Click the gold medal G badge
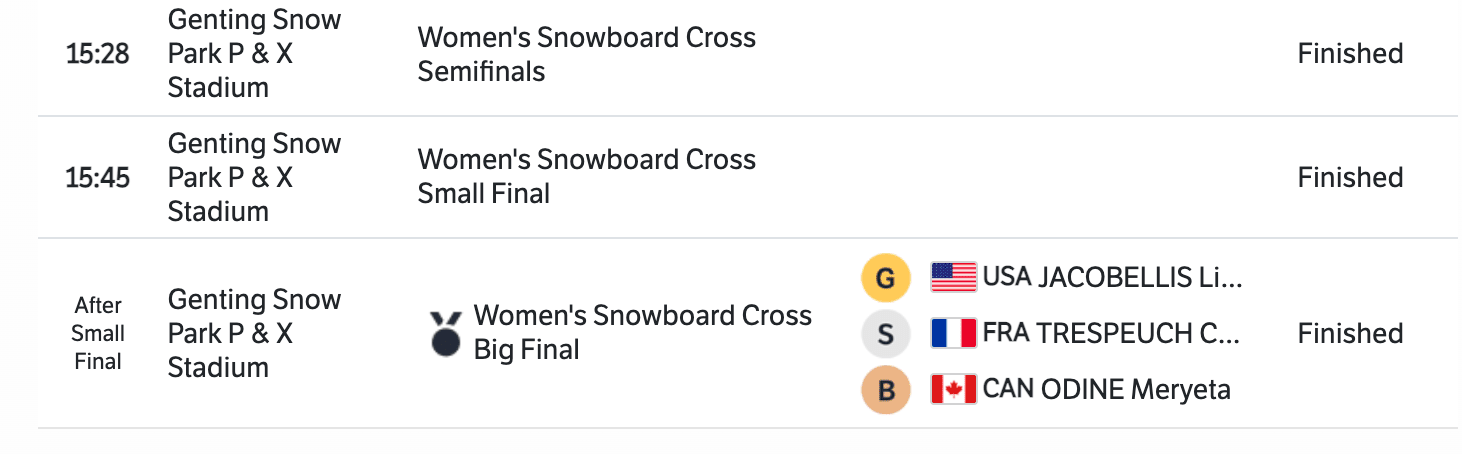Viewport: 1462px width, 454px height. (x=885, y=278)
